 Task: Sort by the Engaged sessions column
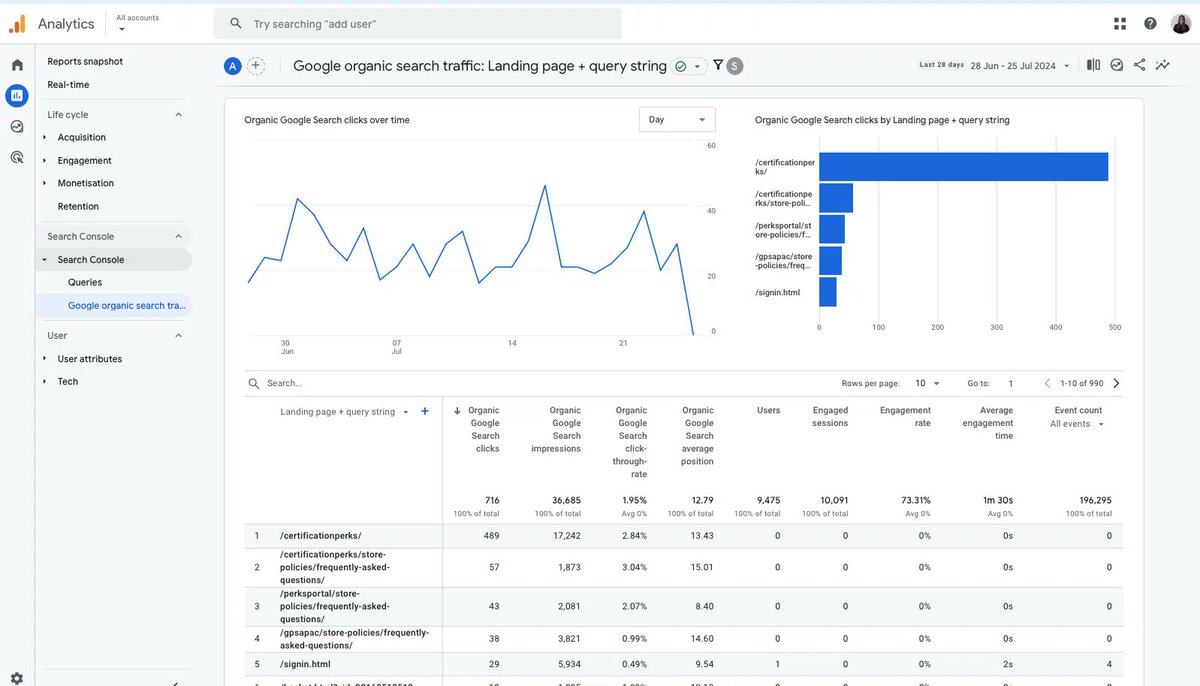[x=830, y=417]
